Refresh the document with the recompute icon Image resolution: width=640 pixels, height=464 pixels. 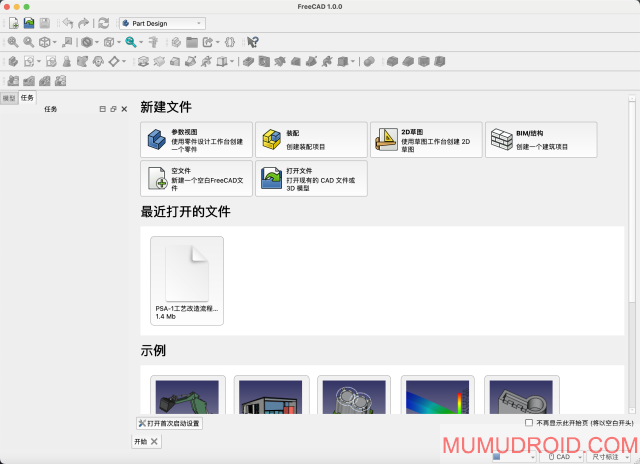coord(104,23)
